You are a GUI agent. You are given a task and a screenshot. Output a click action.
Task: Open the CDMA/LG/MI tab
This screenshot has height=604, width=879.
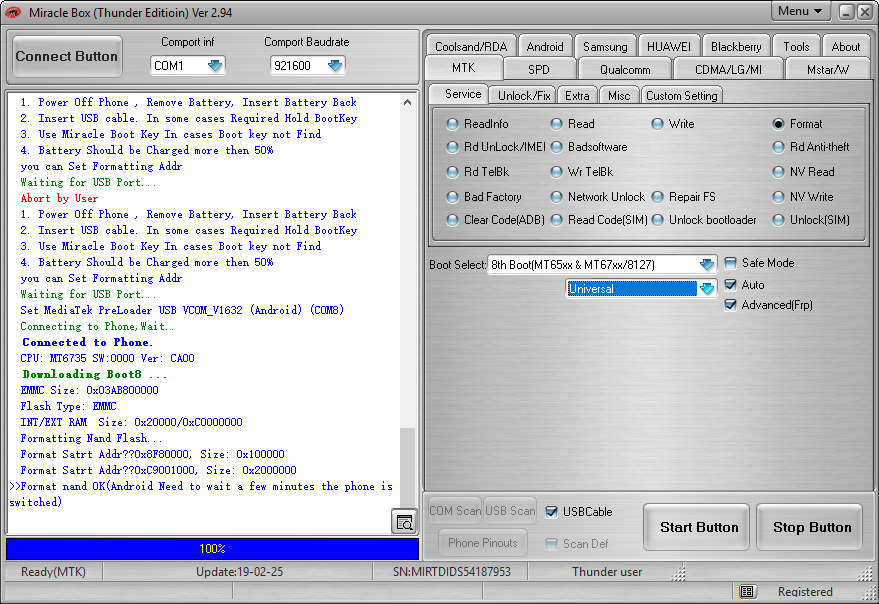728,70
